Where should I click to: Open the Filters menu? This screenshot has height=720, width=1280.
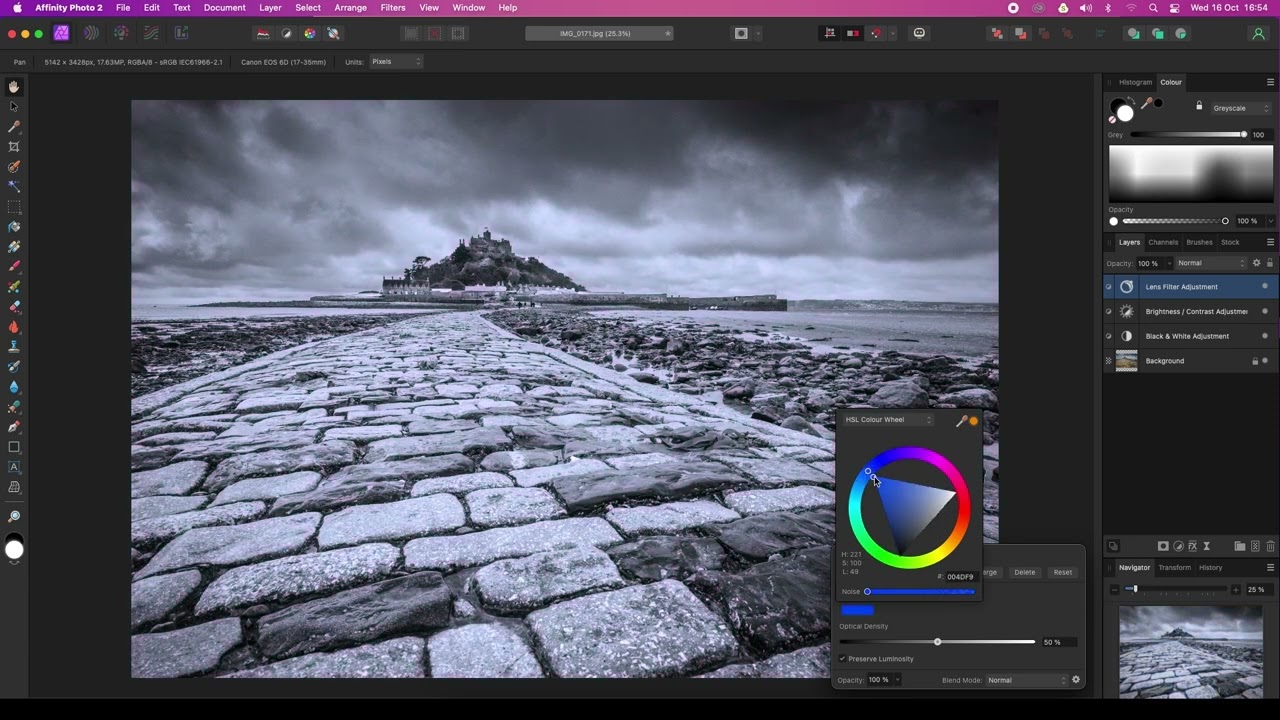click(393, 7)
